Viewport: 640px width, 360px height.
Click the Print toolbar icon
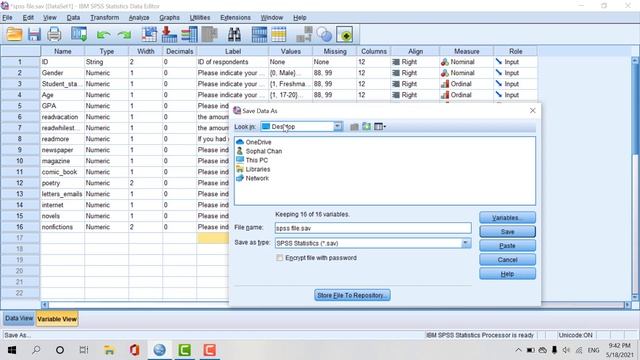[x=54, y=34]
